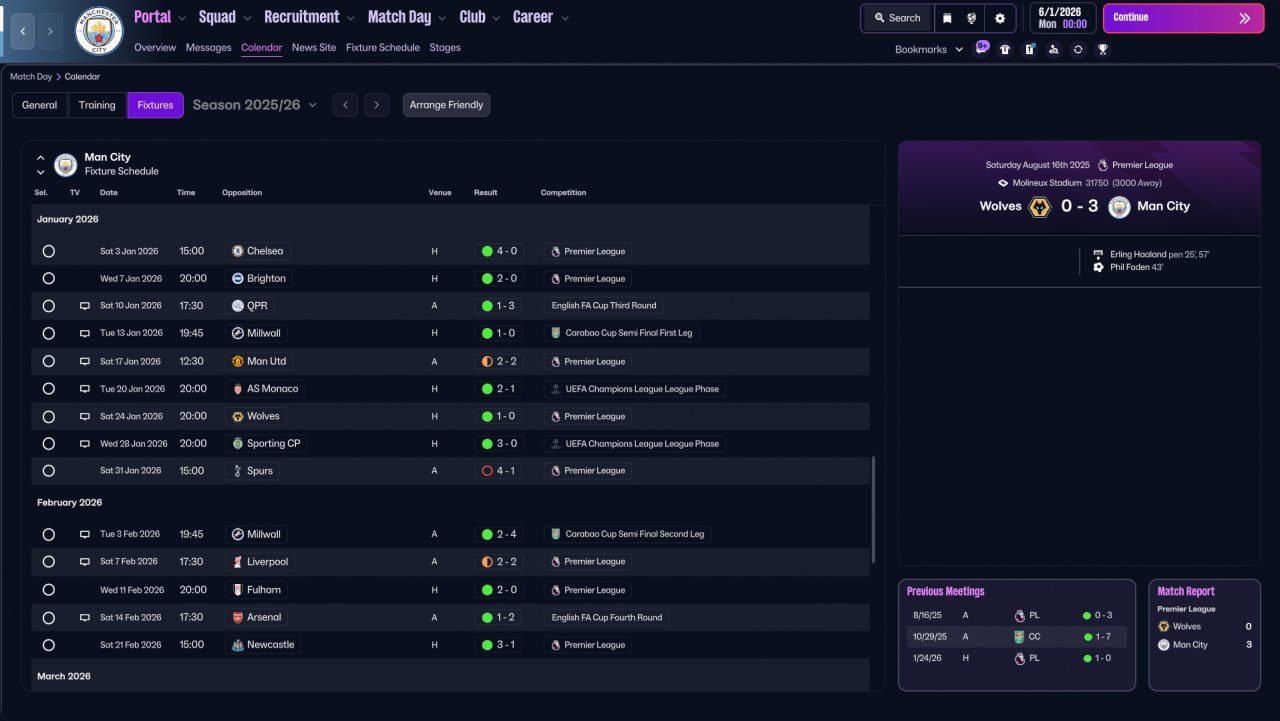Open the Stages tab
This screenshot has height=721, width=1280.
coord(445,48)
